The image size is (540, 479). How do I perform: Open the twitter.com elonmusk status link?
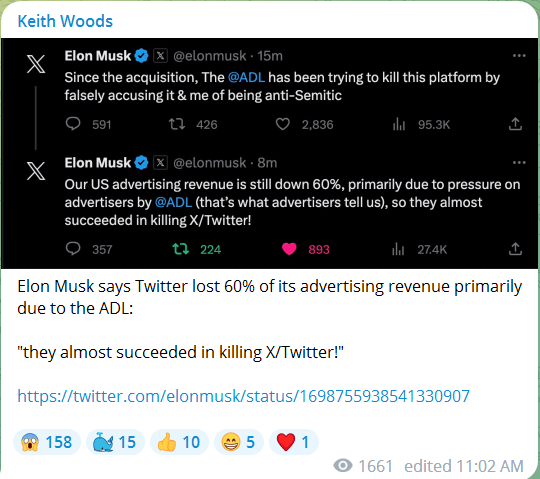click(x=243, y=396)
